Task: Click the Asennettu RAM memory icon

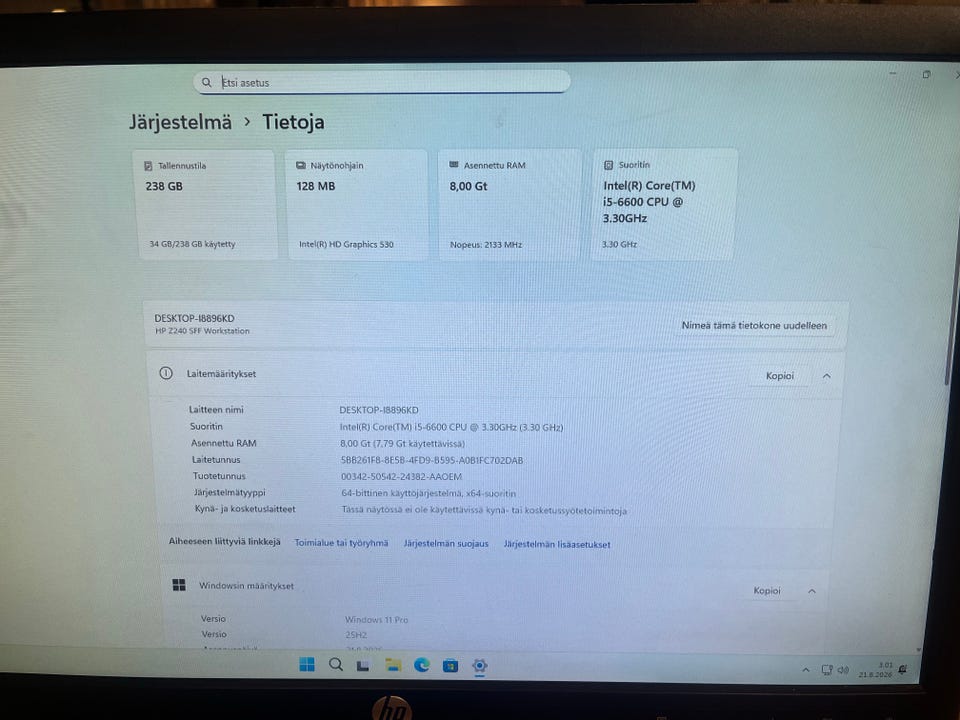Action: tap(454, 165)
